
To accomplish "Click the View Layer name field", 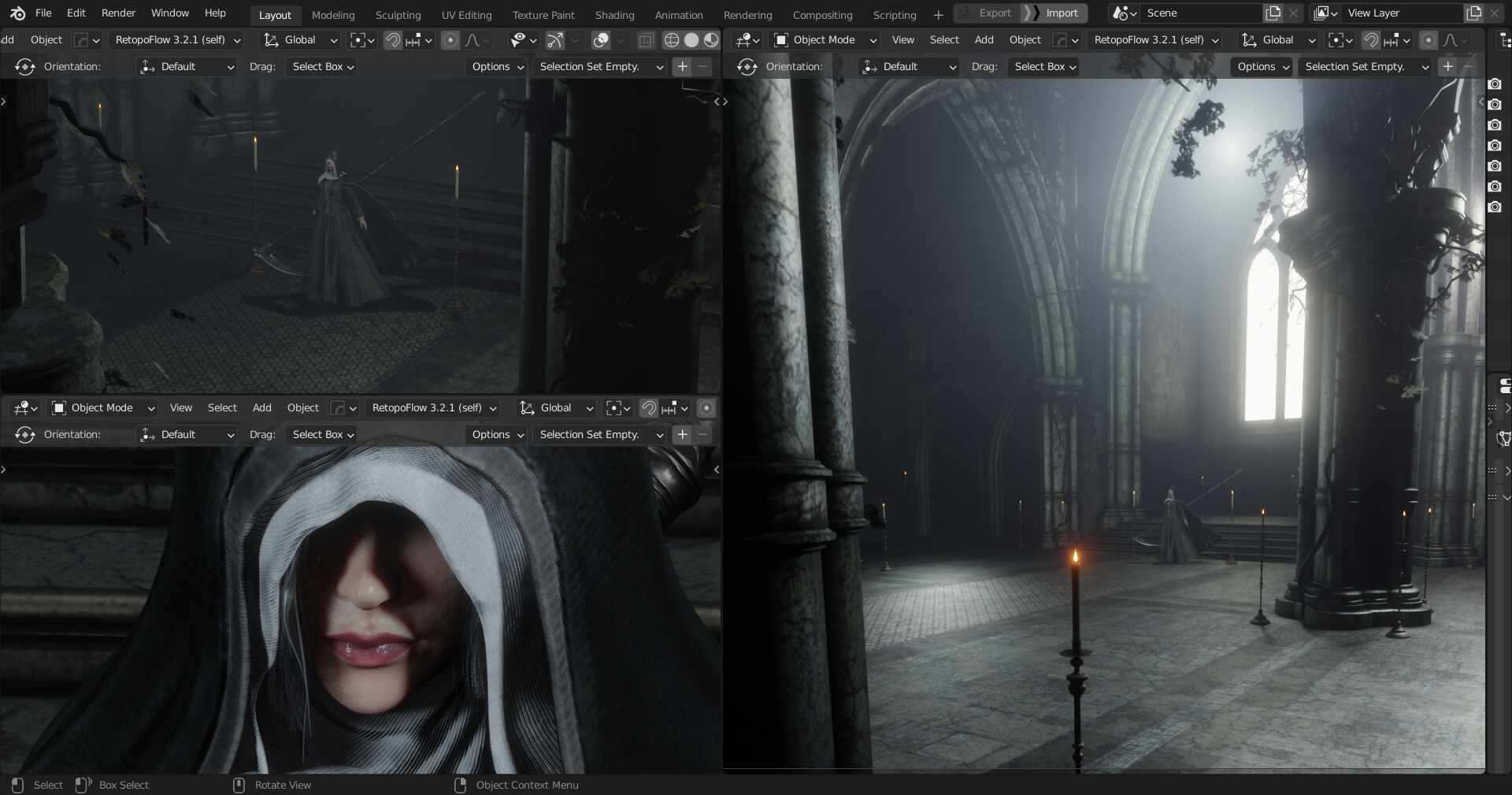I will [1403, 13].
